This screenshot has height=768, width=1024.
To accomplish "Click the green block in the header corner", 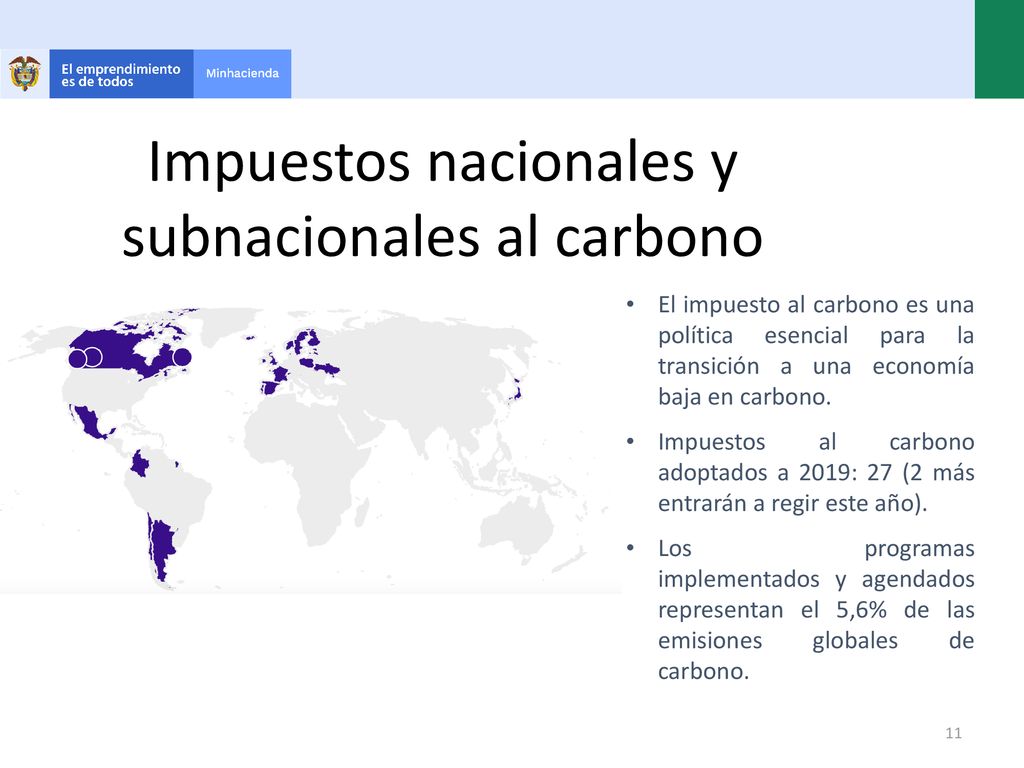I will pos(999,49).
